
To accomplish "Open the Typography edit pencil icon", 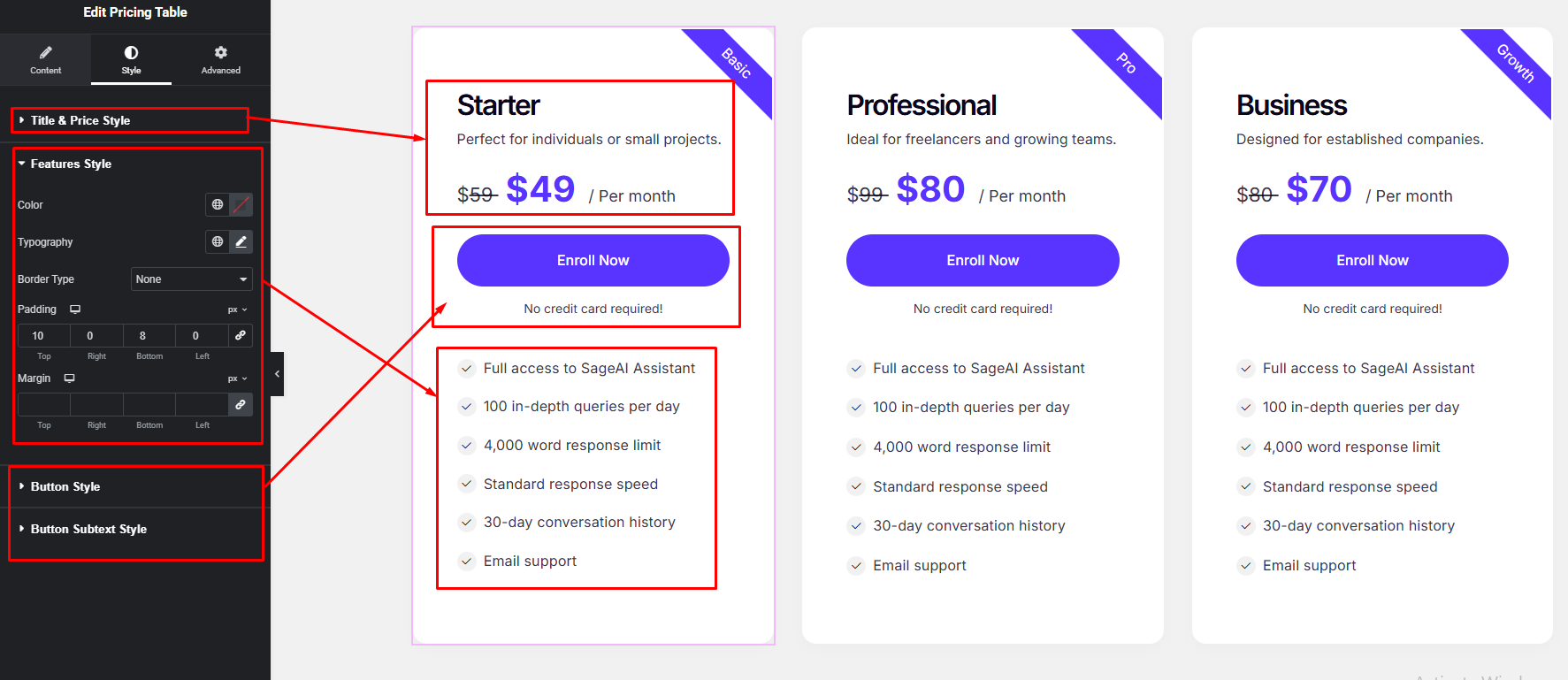I will (241, 242).
